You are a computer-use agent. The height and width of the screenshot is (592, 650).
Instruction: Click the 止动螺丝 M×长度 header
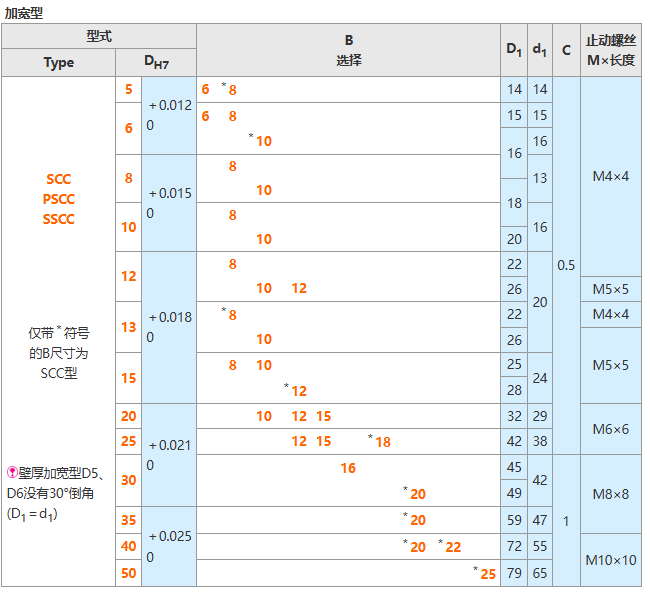click(611, 50)
